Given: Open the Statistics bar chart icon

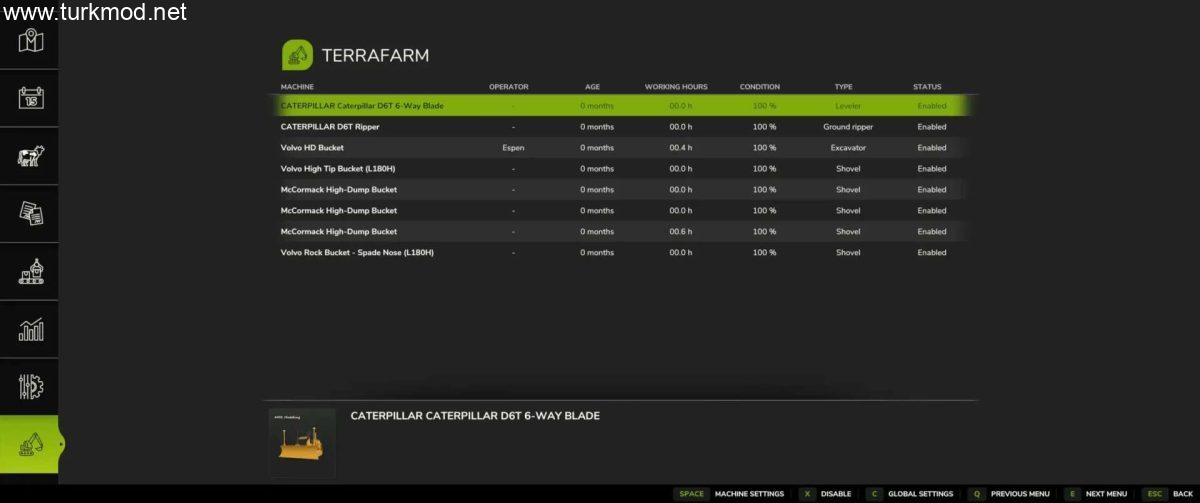Looking at the screenshot, I should coord(30,329).
